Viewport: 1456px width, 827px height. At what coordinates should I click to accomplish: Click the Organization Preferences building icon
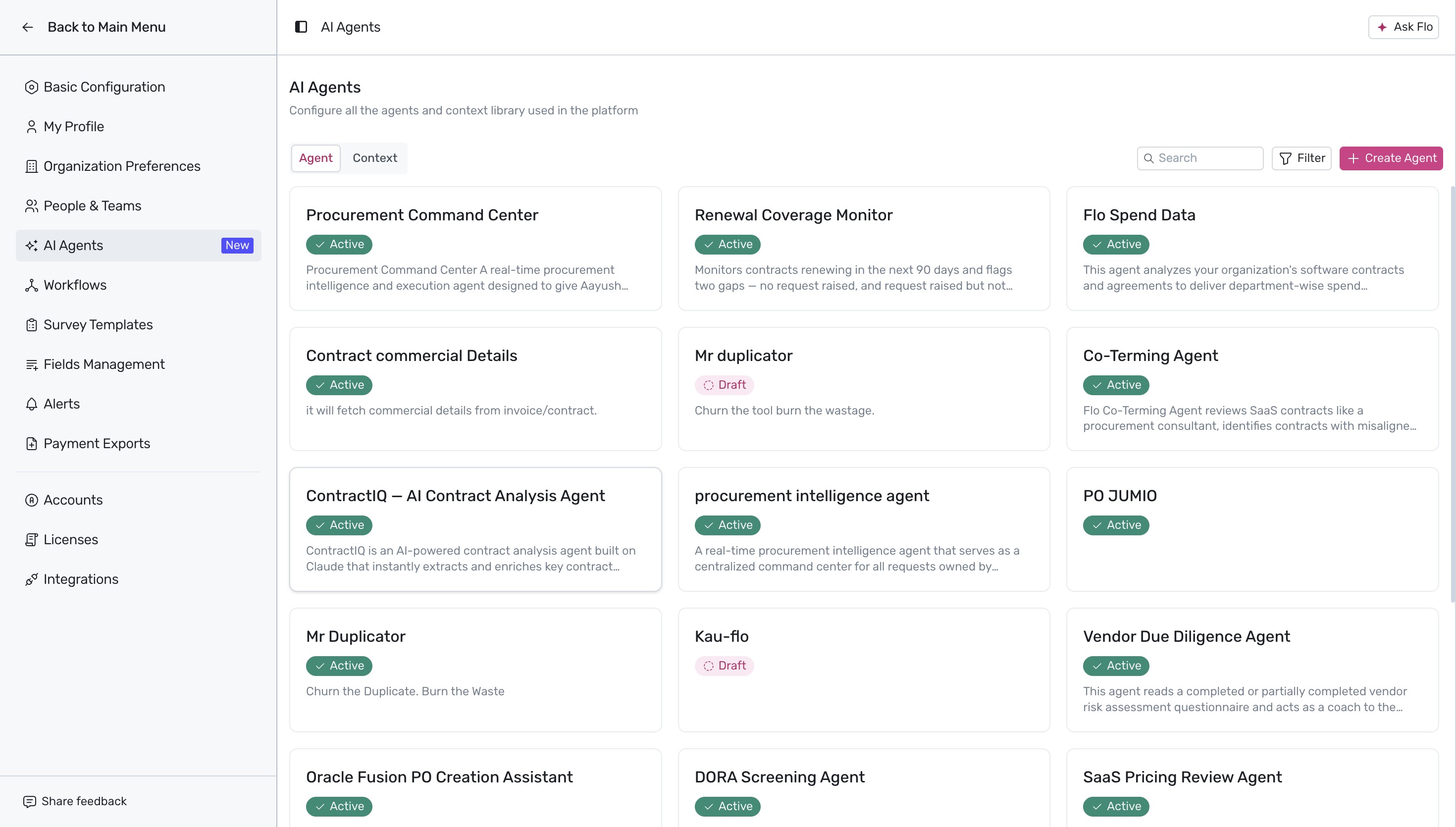[31, 166]
